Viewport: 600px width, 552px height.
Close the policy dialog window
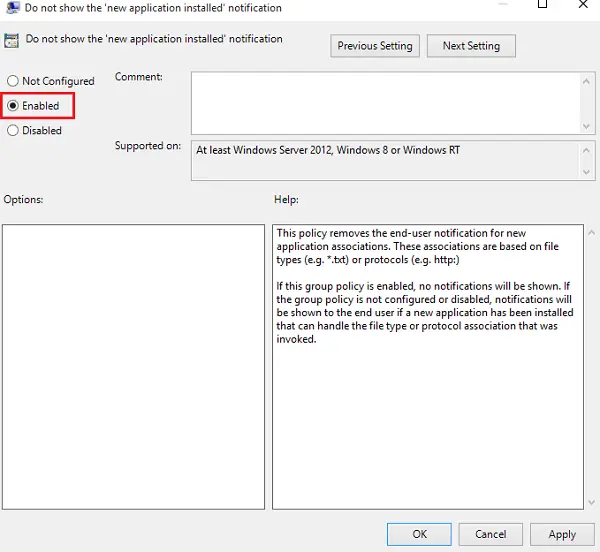(583, 5)
